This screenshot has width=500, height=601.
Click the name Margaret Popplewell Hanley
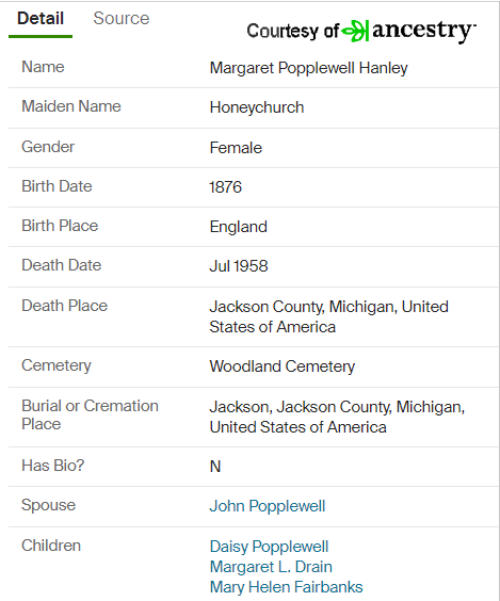308,68
